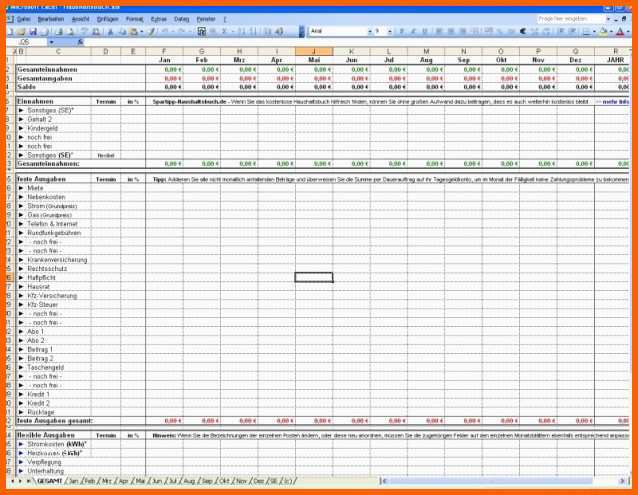
Task: Open the Font Color dropdown arrow
Action: click(628, 31)
